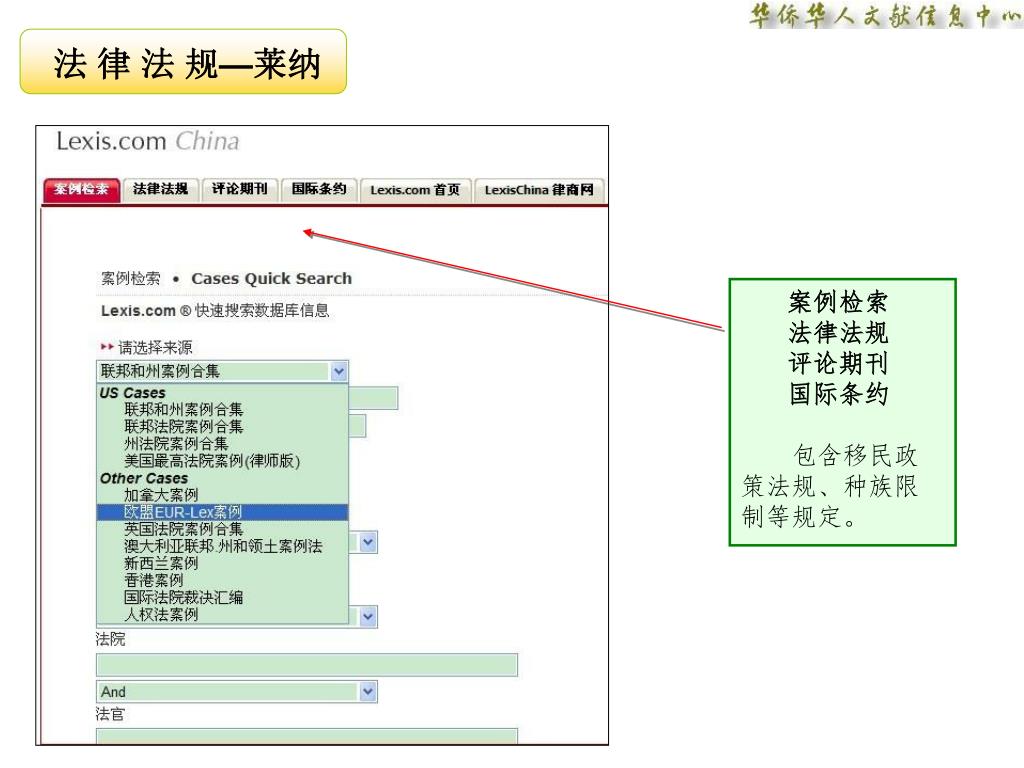Open the dropdown arrow beside 澳大利亚联邦 row
Image resolution: width=1024 pixels, height=768 pixels.
(368, 543)
